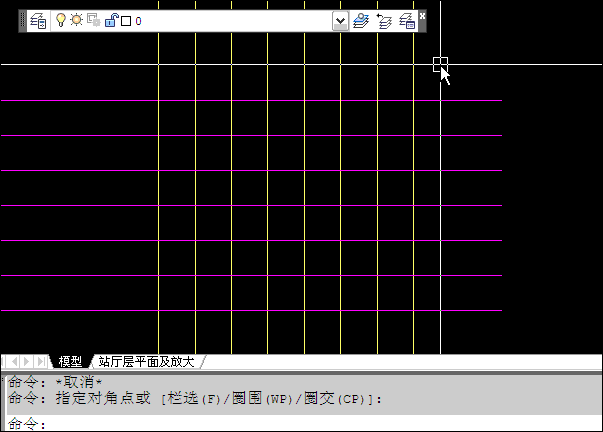
Task: Click the *取消* command history line
Action: (79, 382)
